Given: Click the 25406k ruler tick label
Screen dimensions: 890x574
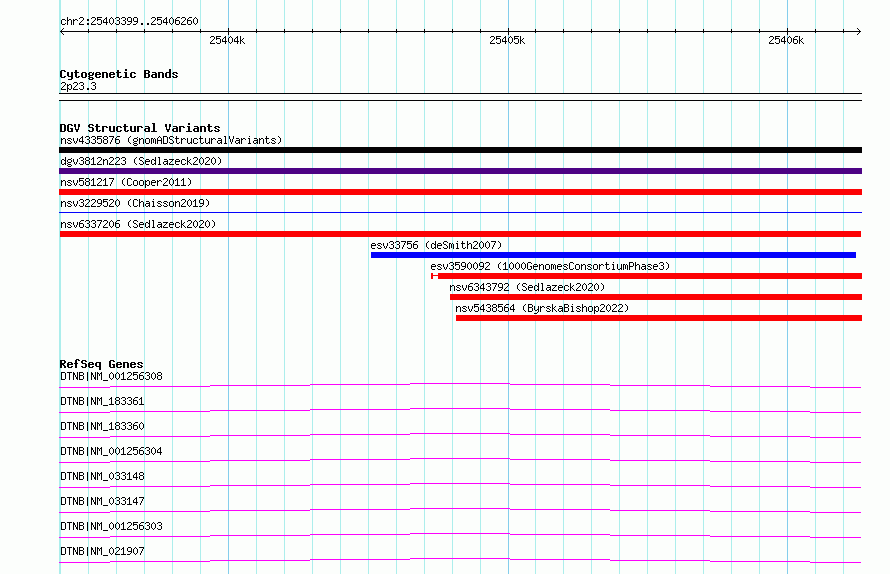Looking at the screenshot, I should pos(786,40).
